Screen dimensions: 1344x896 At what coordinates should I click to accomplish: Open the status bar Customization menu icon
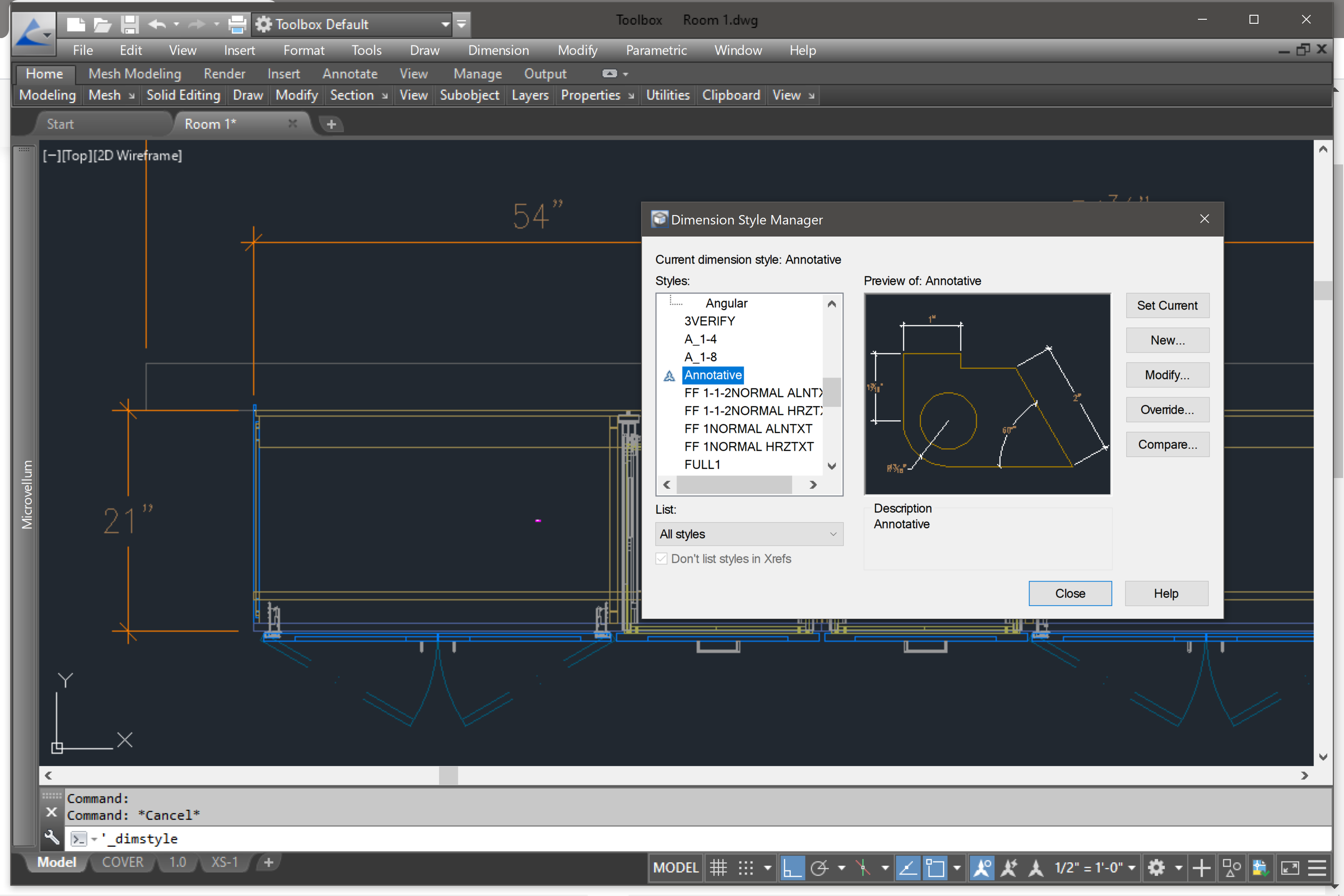tap(1317, 867)
